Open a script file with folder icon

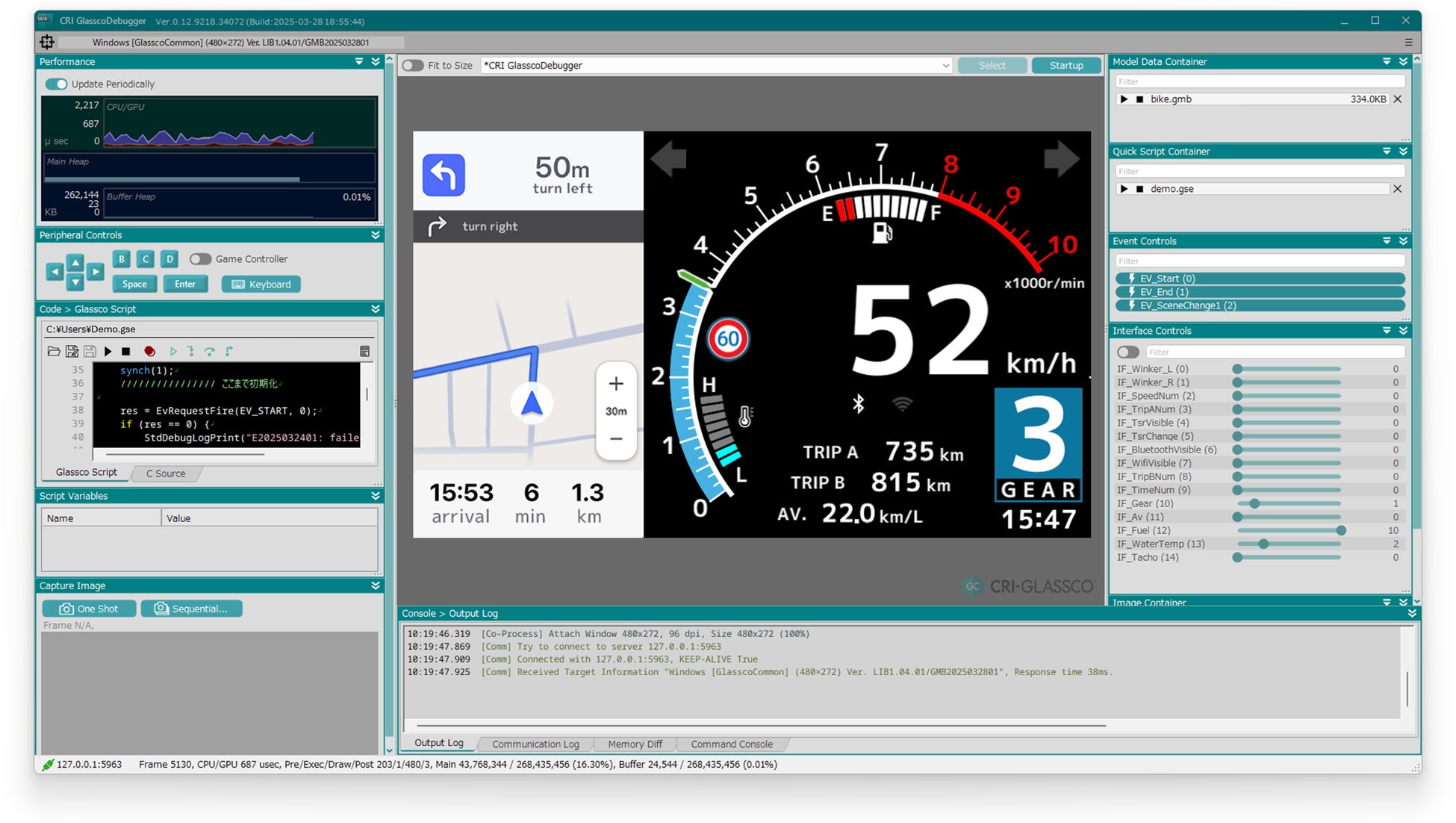coord(53,351)
